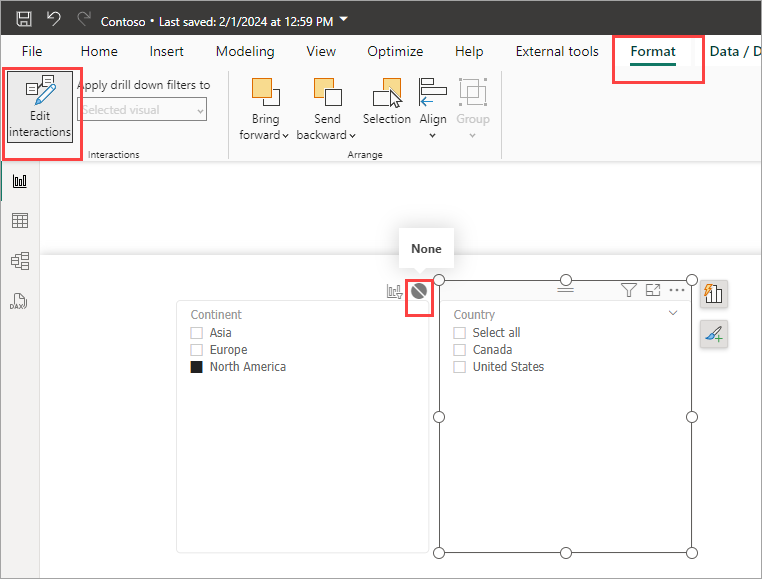The height and width of the screenshot is (579, 762).
Task: Switch to Table view in sidebar
Action: [20, 221]
